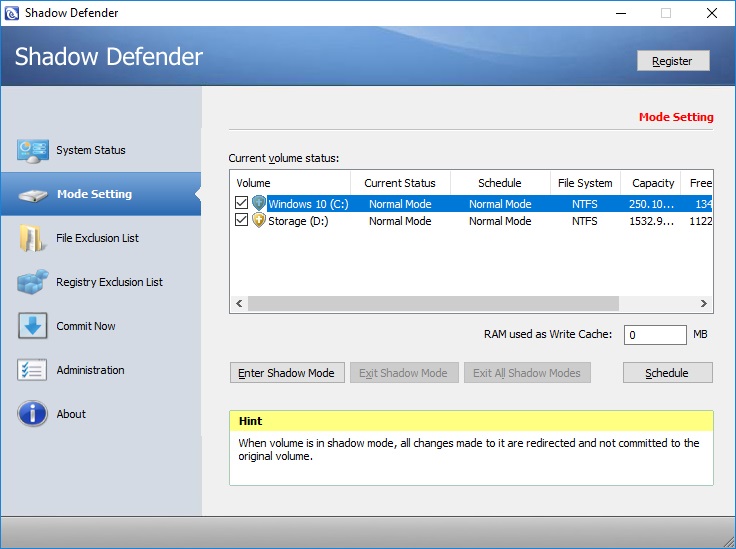
Task: Switch to Commit Now page
Action: click(101, 326)
